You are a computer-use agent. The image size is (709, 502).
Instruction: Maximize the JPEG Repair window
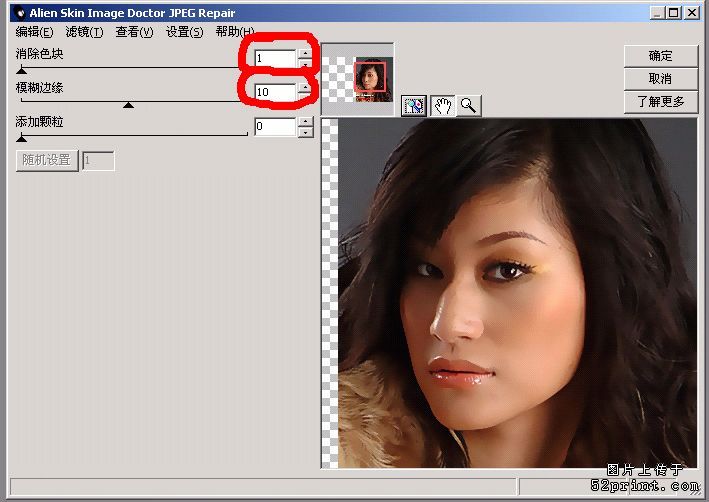[x=674, y=13]
